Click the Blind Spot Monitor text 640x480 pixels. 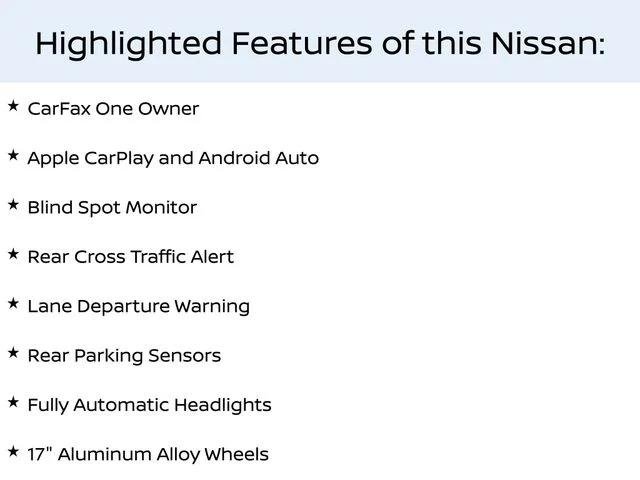112,208
